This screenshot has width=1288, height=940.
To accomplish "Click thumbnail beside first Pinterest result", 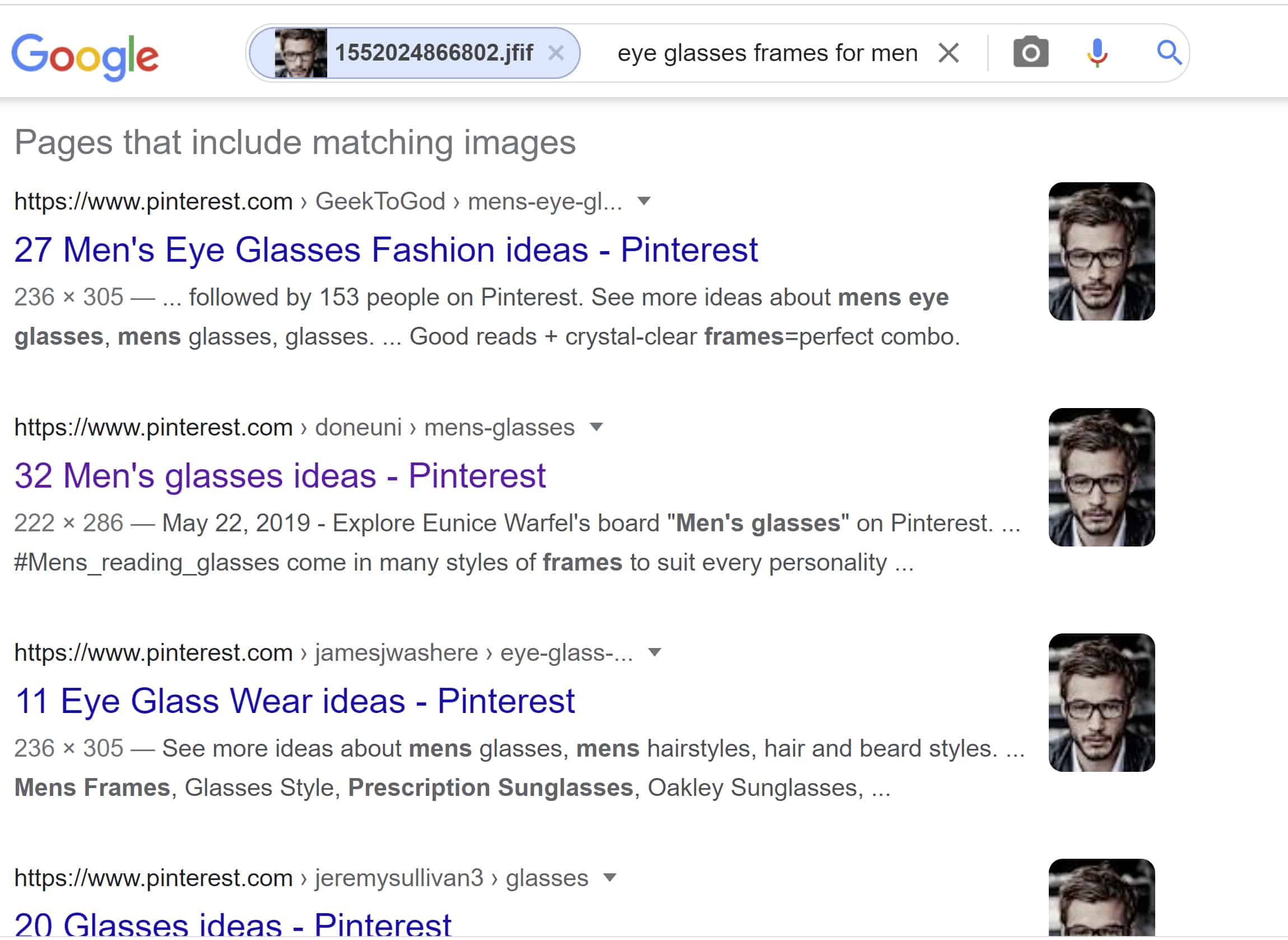I will (1101, 251).
